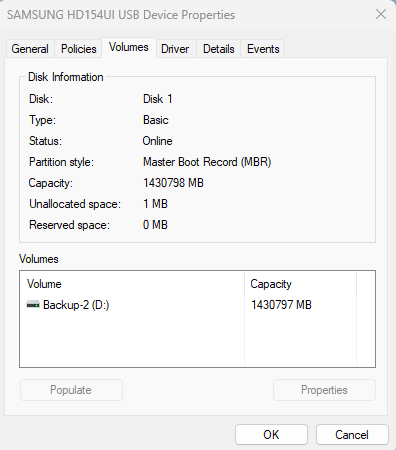
Task: Click the 0 MB reserved value
Action: click(x=155, y=225)
